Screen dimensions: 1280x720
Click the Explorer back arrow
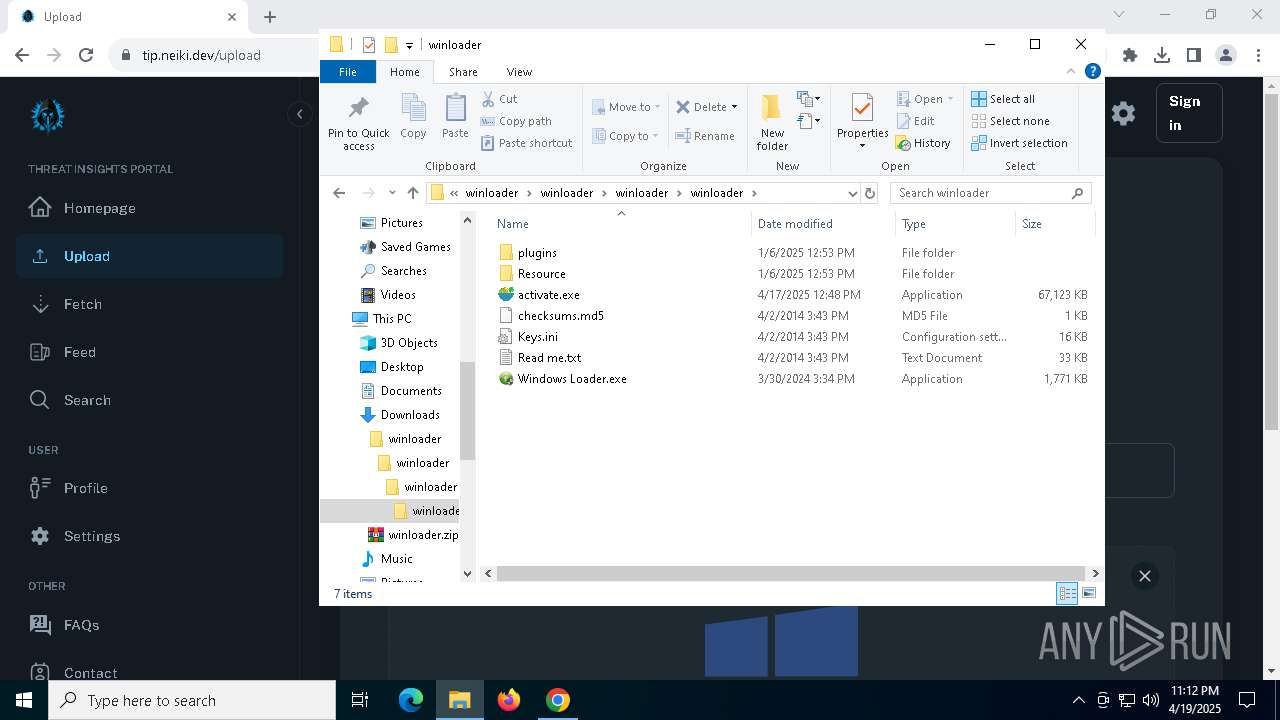point(339,193)
